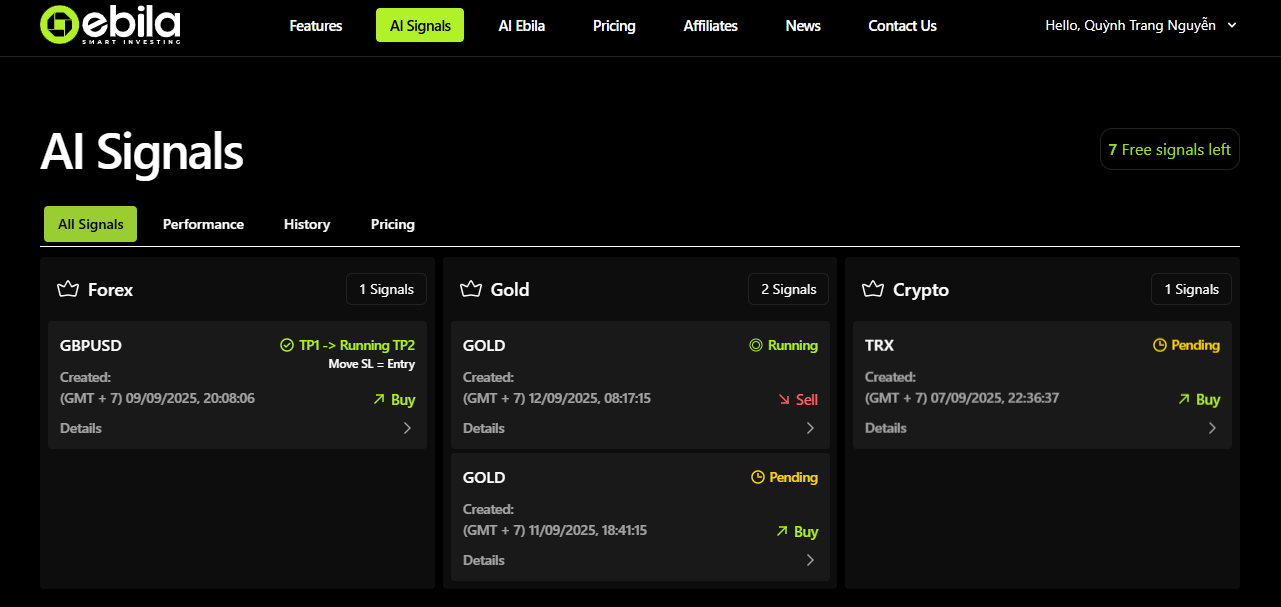This screenshot has width=1281, height=607.
Task: Expand TRX signal details chevron
Action: point(1212,428)
